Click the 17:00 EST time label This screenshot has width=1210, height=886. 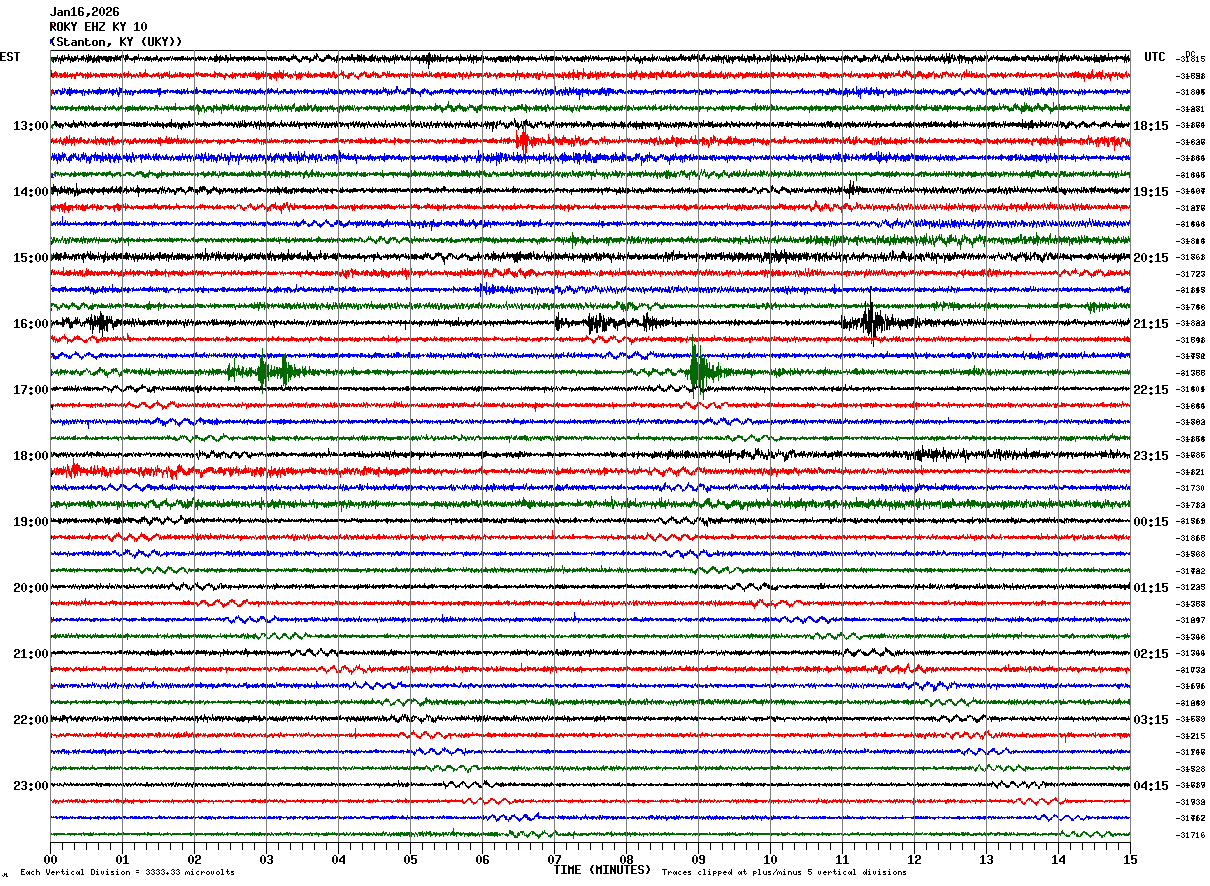(31, 389)
